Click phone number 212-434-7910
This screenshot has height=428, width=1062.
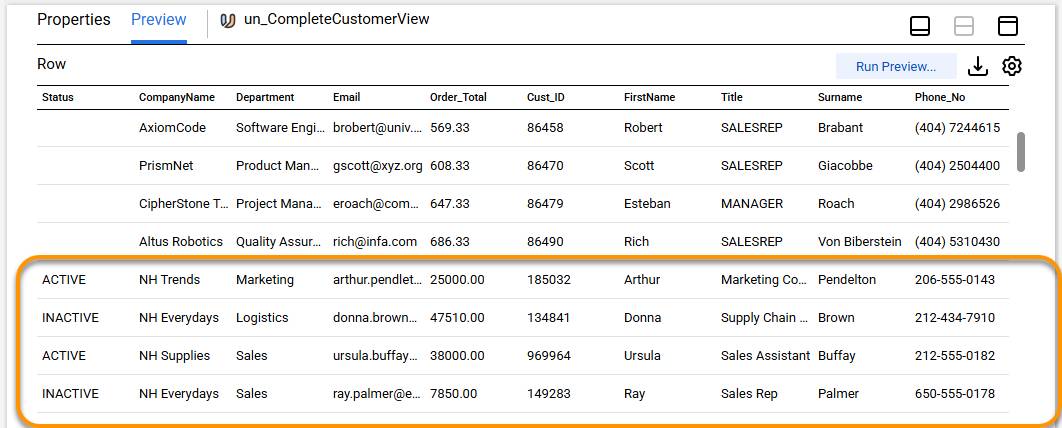(955, 318)
